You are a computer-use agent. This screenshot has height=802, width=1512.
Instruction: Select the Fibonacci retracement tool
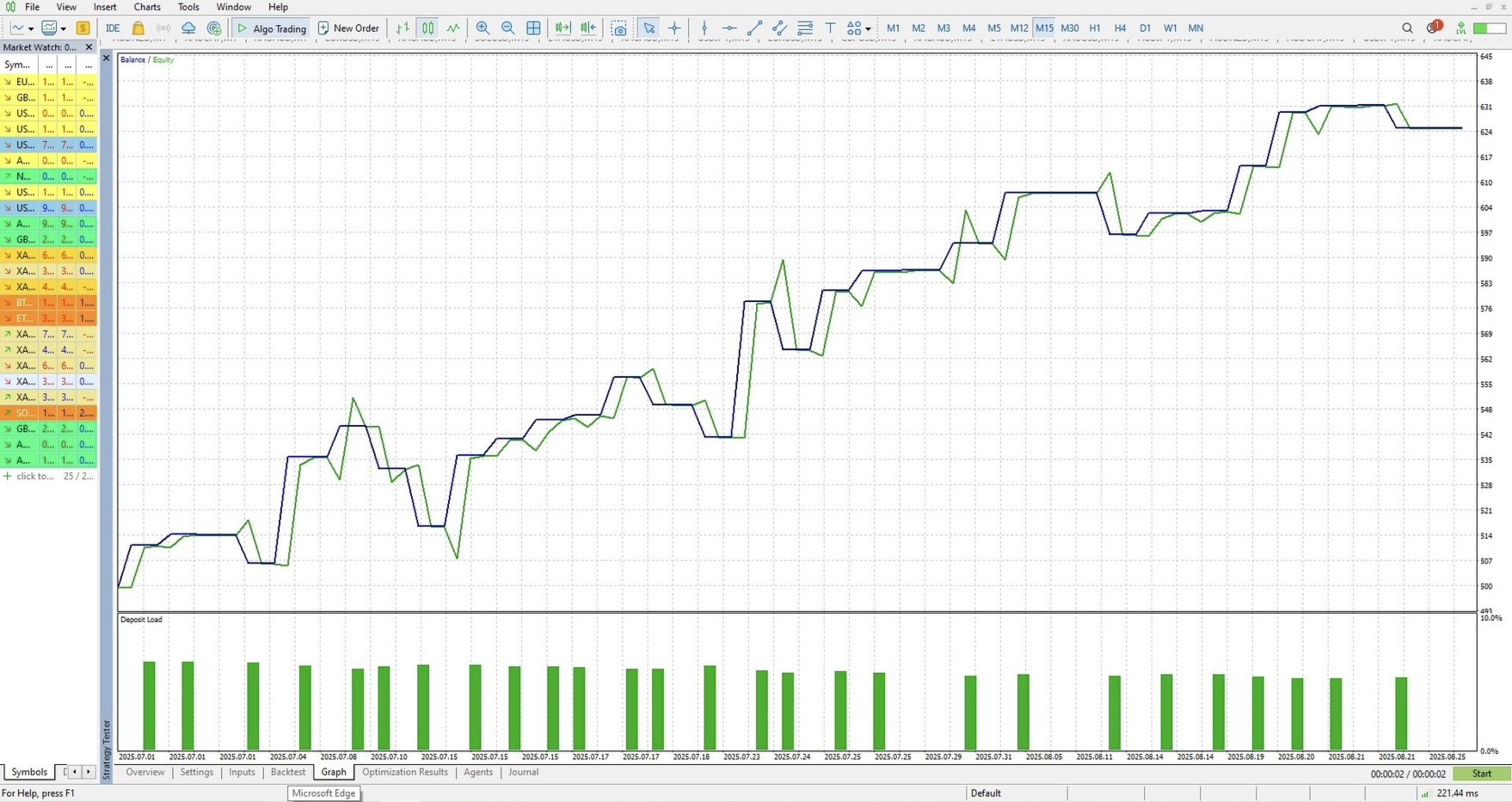(x=805, y=28)
